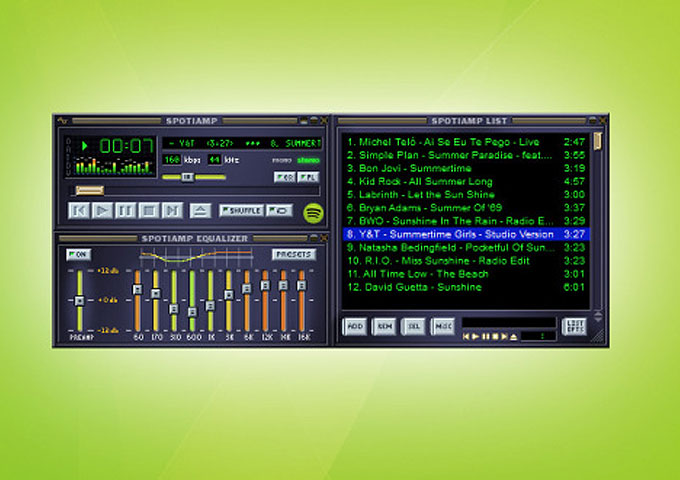Screen dimensions: 680x480
Task: Click the playlist scrollbar handle
Action: click(x=598, y=141)
